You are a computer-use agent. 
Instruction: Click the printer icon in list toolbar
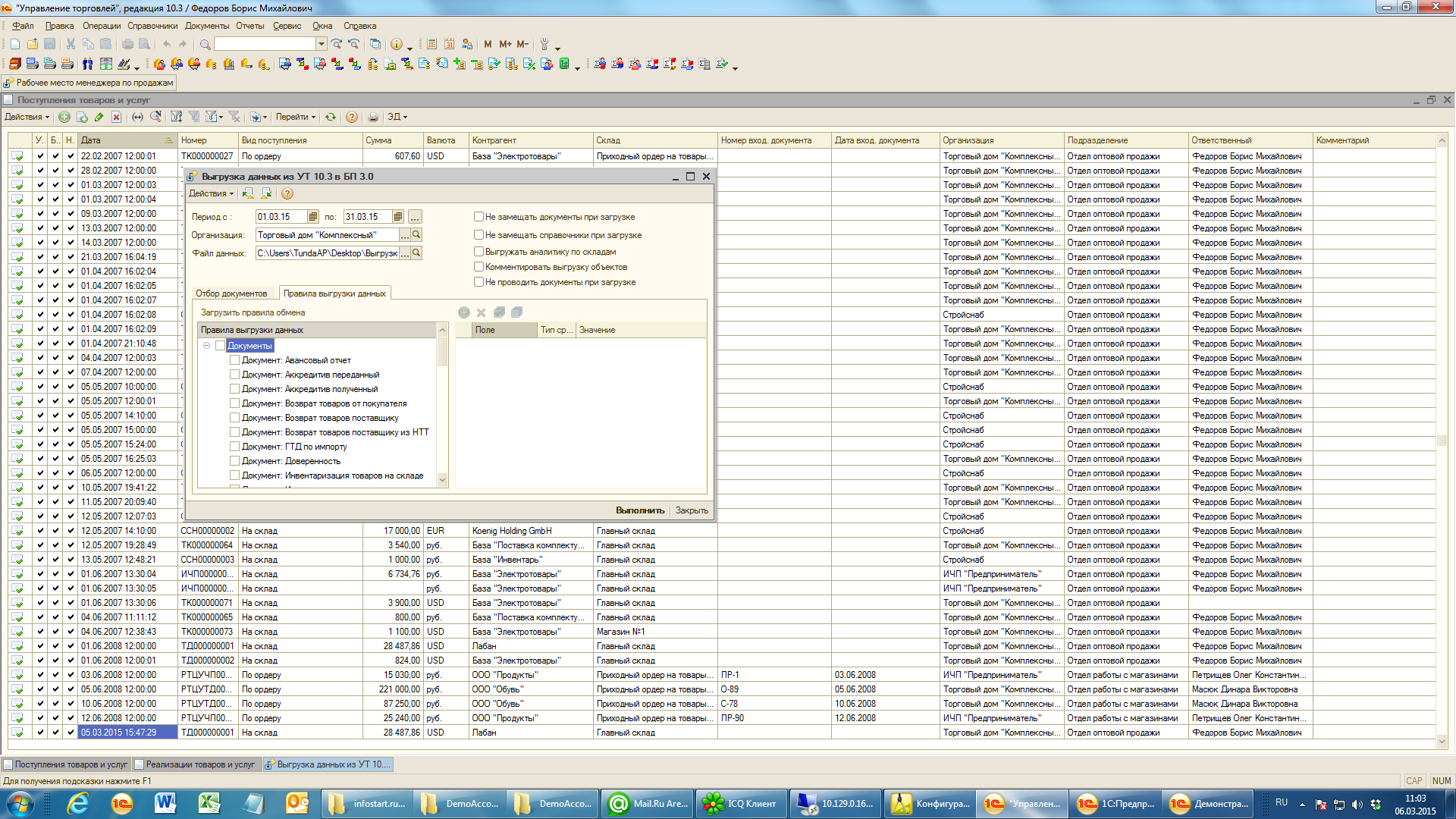[372, 117]
